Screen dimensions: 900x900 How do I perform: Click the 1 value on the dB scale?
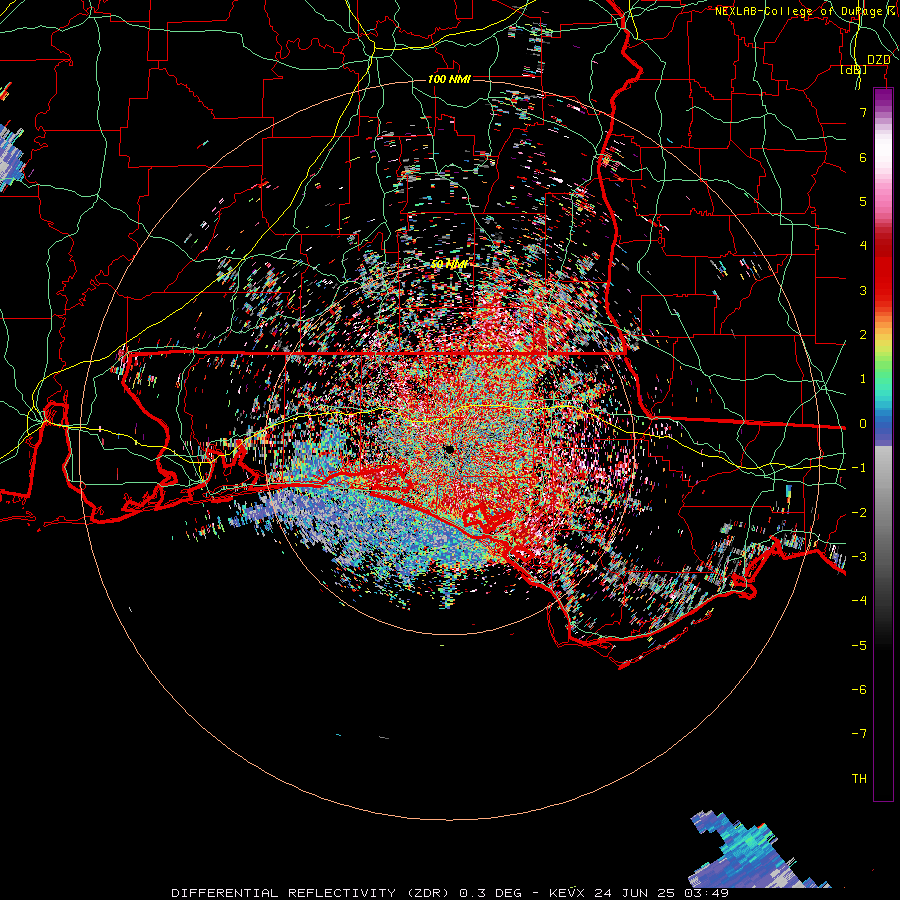pos(863,379)
